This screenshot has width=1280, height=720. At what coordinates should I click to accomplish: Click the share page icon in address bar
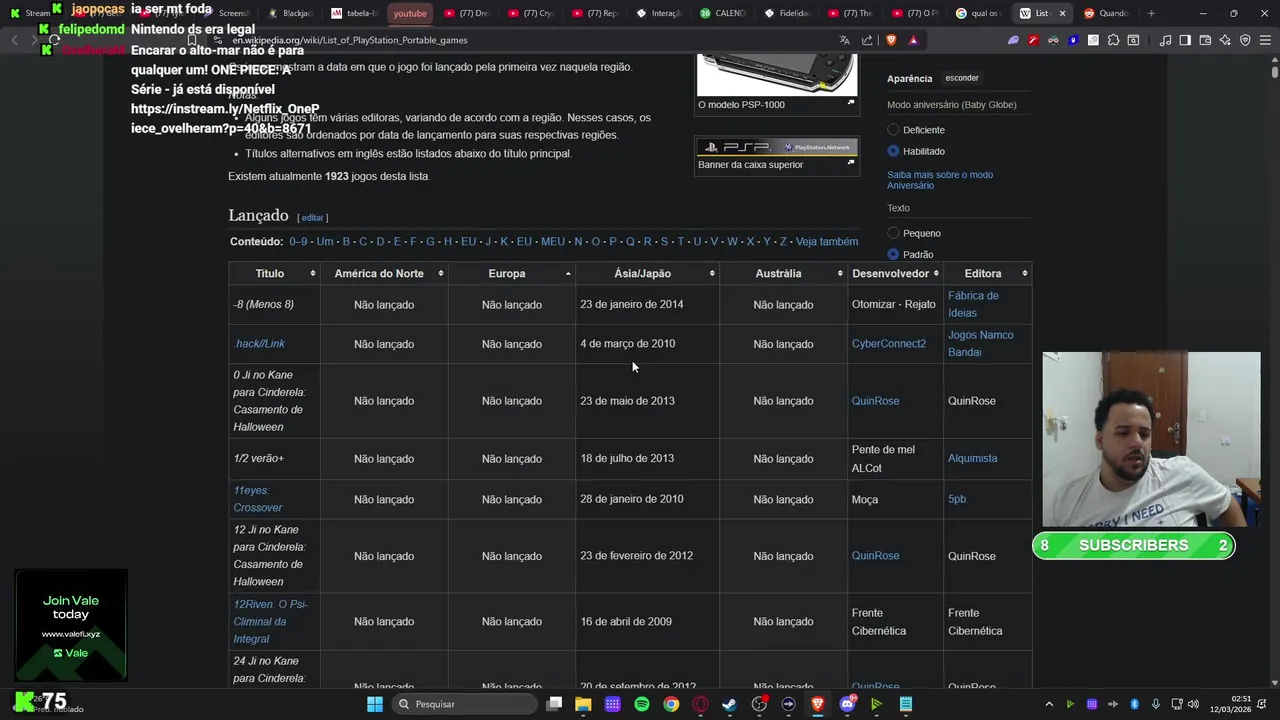click(x=867, y=40)
